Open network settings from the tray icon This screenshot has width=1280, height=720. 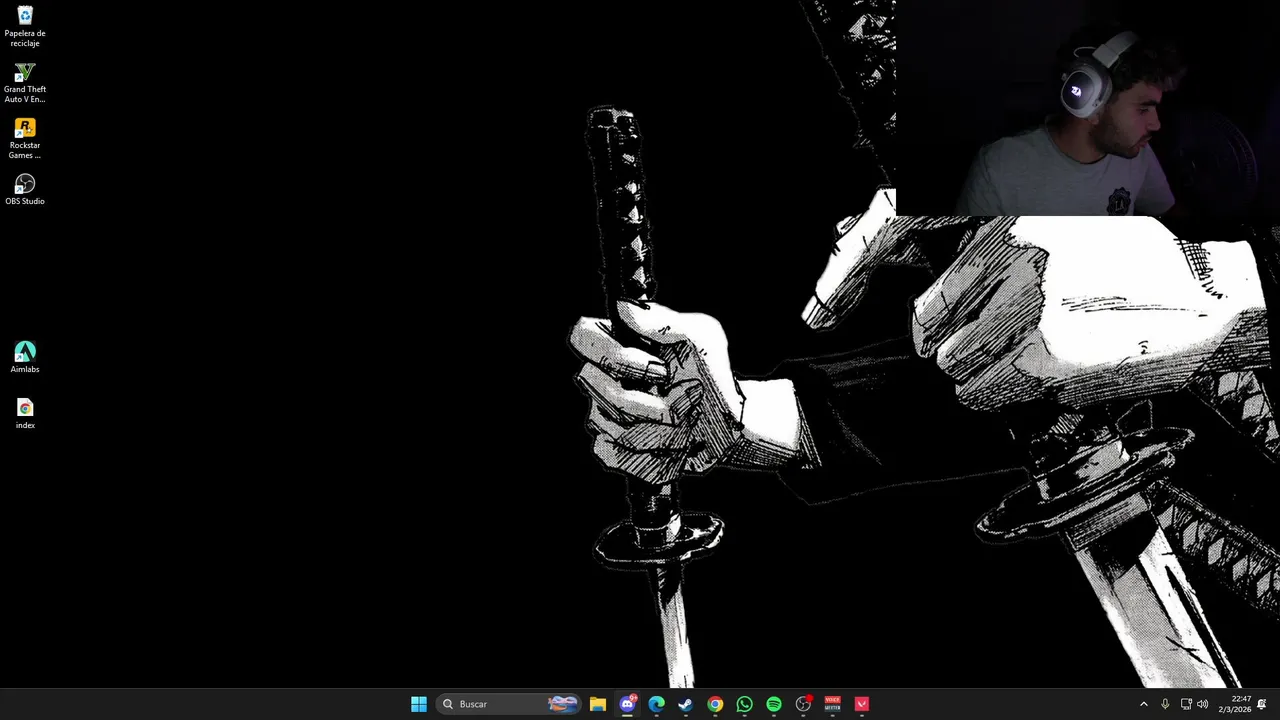coord(1186,704)
